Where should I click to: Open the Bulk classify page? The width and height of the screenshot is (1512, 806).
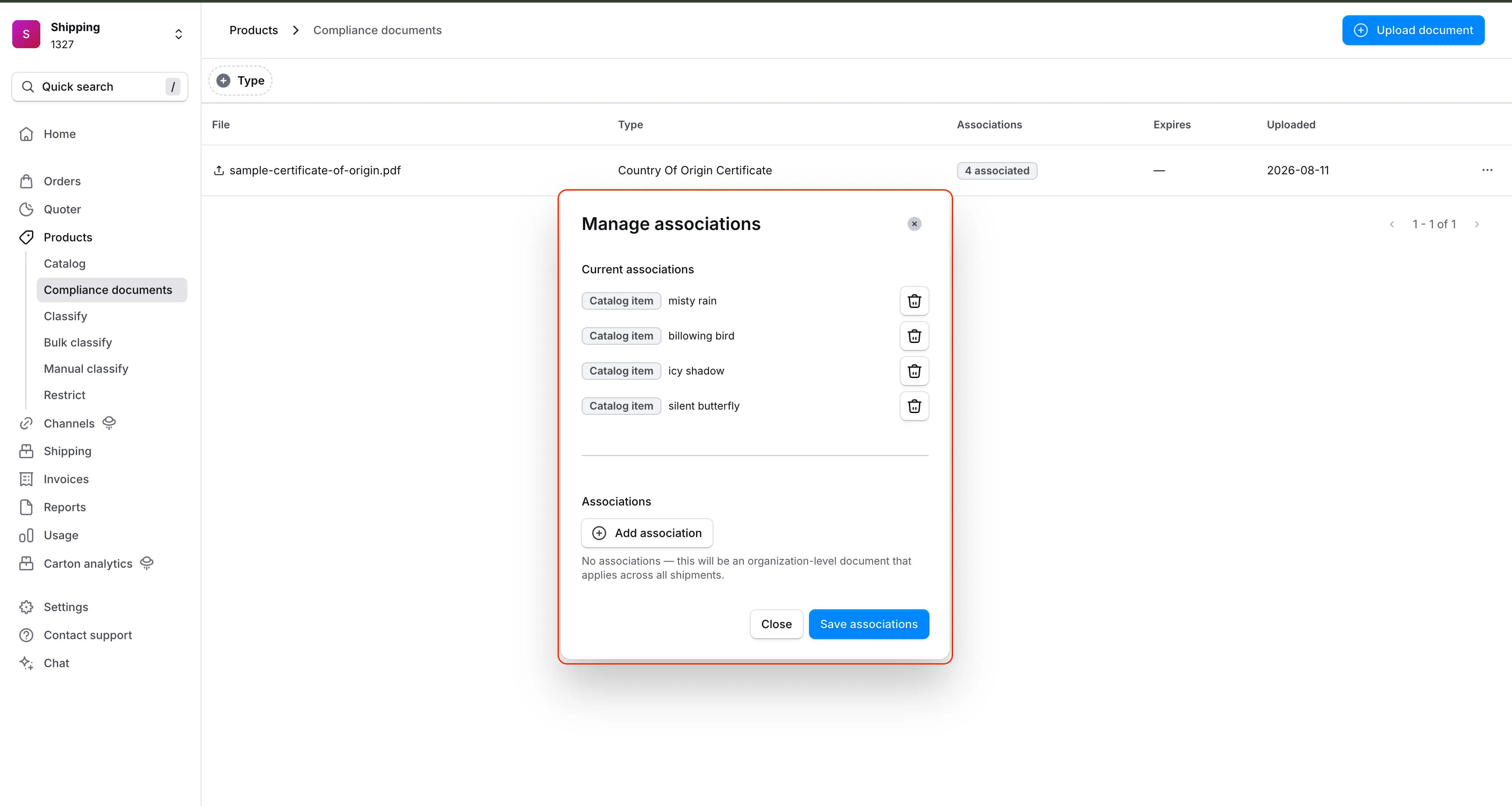[x=78, y=343]
